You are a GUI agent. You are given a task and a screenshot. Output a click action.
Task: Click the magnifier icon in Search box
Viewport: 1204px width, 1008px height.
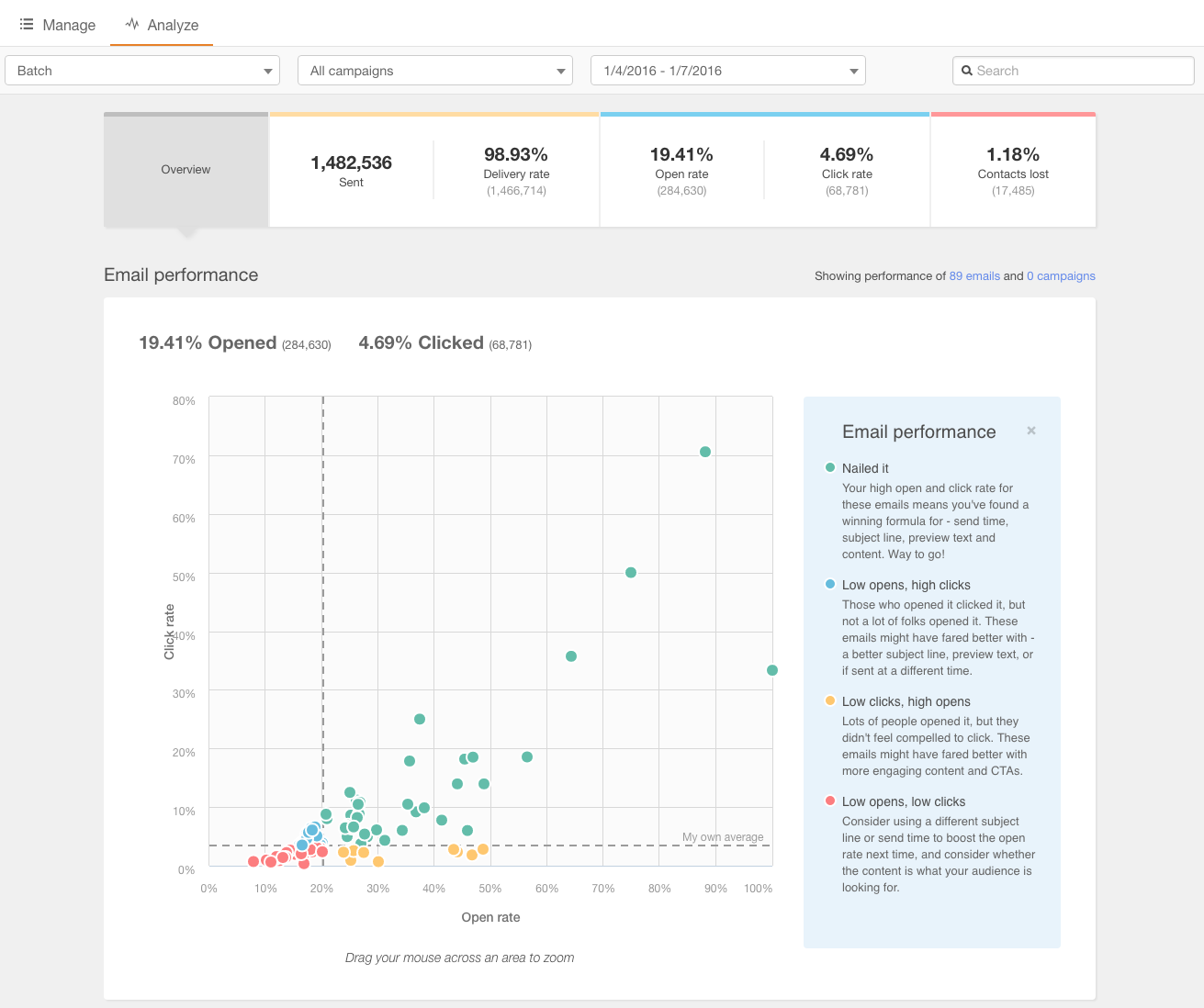(x=966, y=71)
